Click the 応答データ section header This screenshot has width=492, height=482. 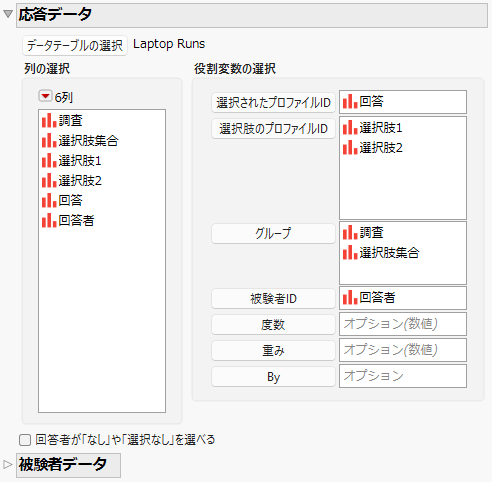[x=252, y=15]
